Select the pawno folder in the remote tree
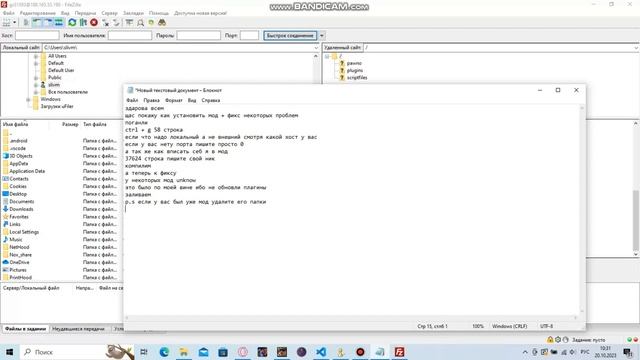This screenshot has height=360, width=640. click(354, 63)
